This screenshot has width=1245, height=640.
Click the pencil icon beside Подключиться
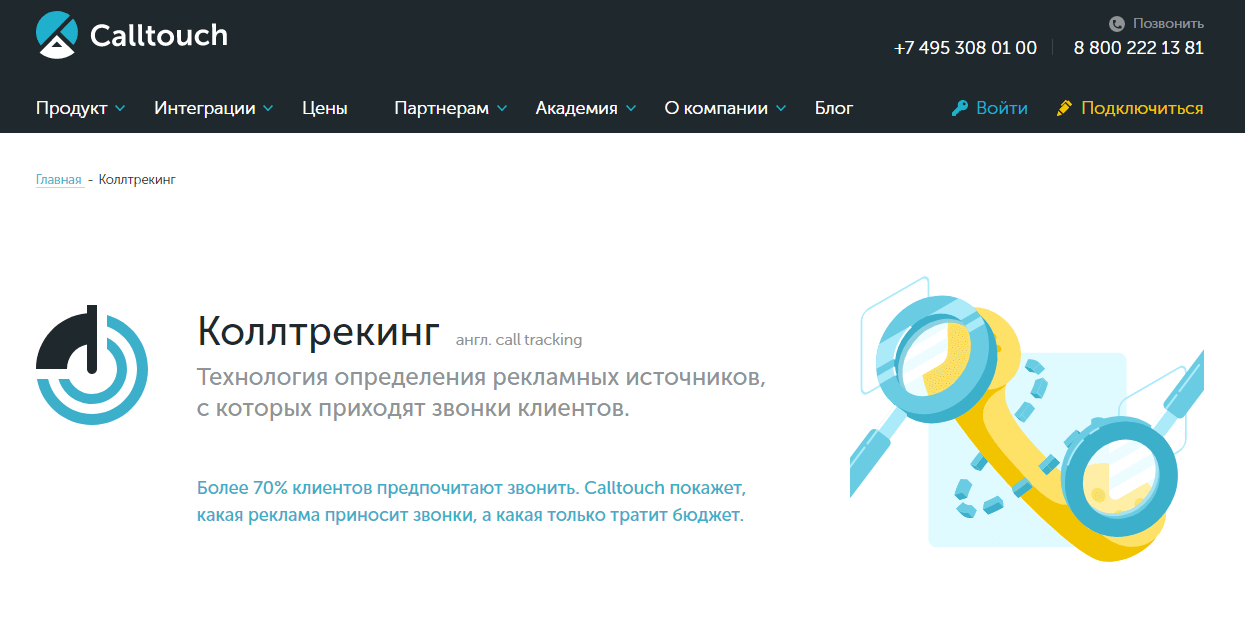click(1064, 108)
